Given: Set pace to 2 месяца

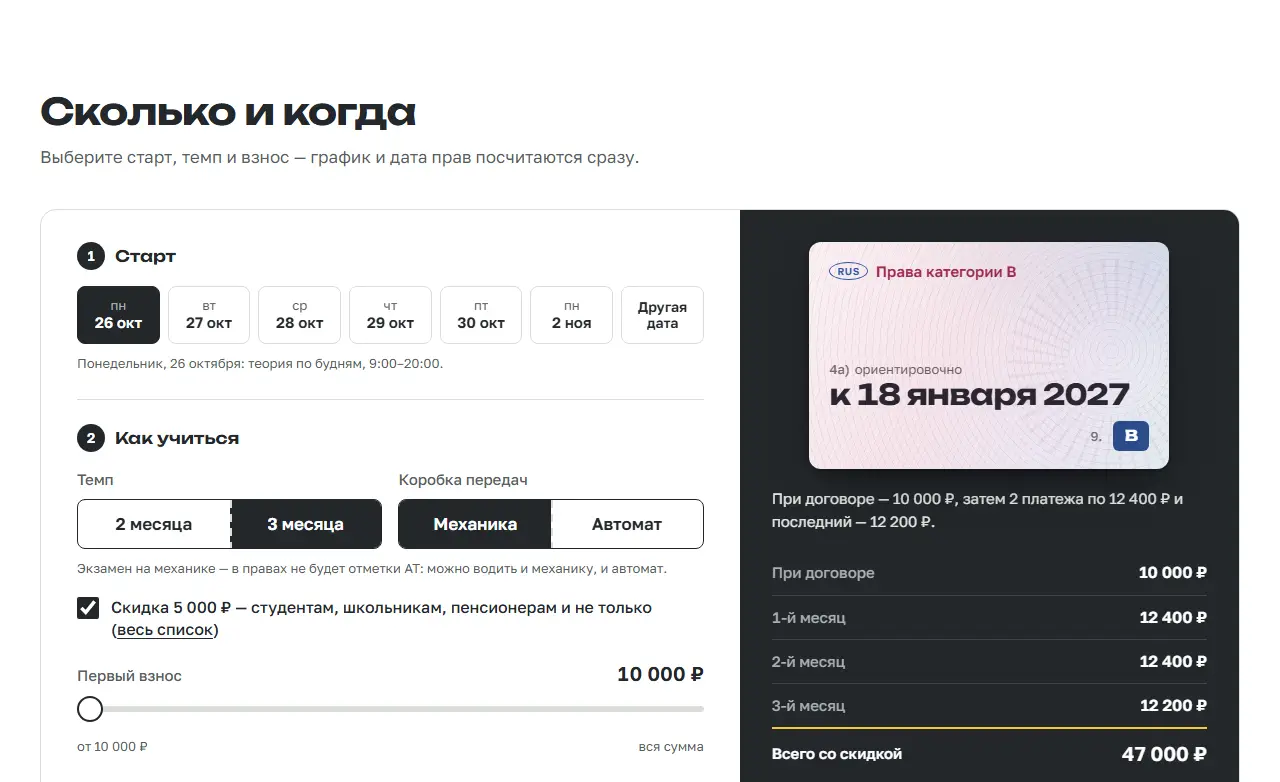Looking at the screenshot, I should point(154,524).
